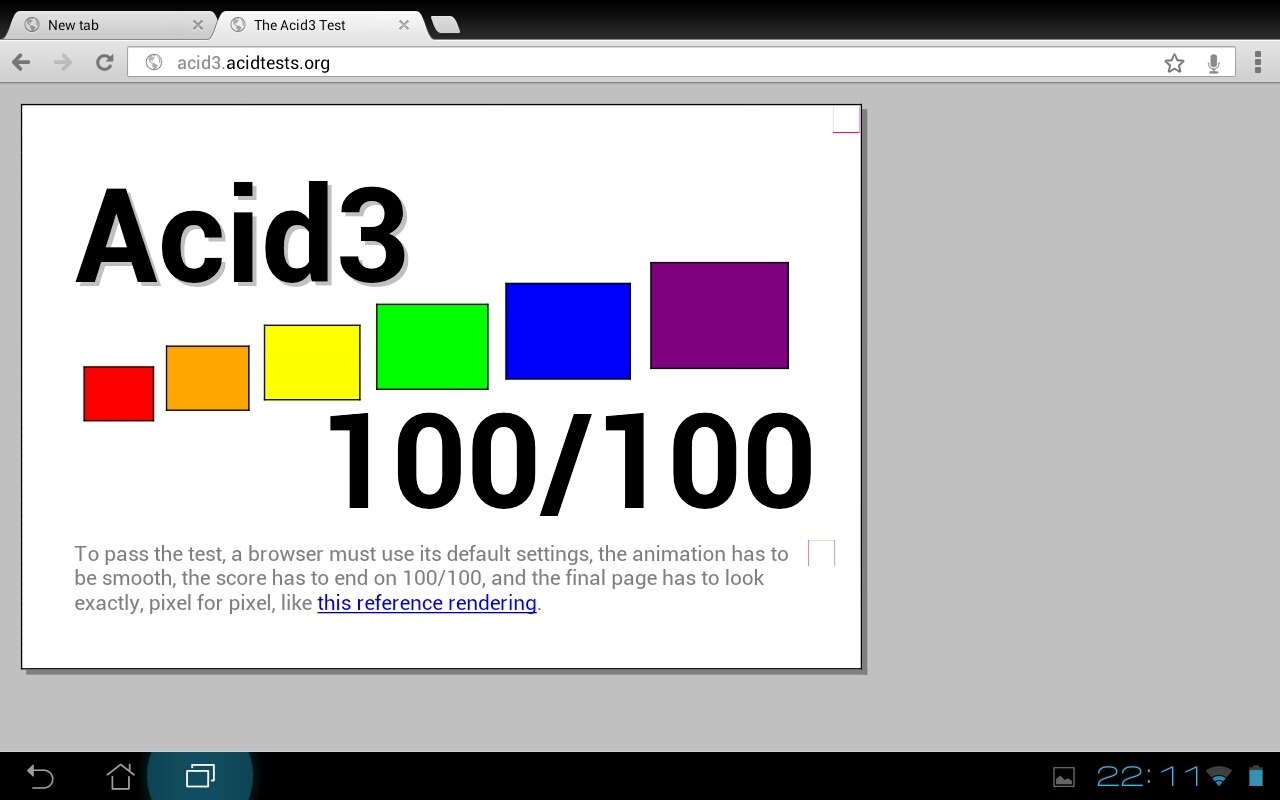The width and height of the screenshot is (1280, 800).
Task: Tap the battery indicator
Action: (1253, 776)
